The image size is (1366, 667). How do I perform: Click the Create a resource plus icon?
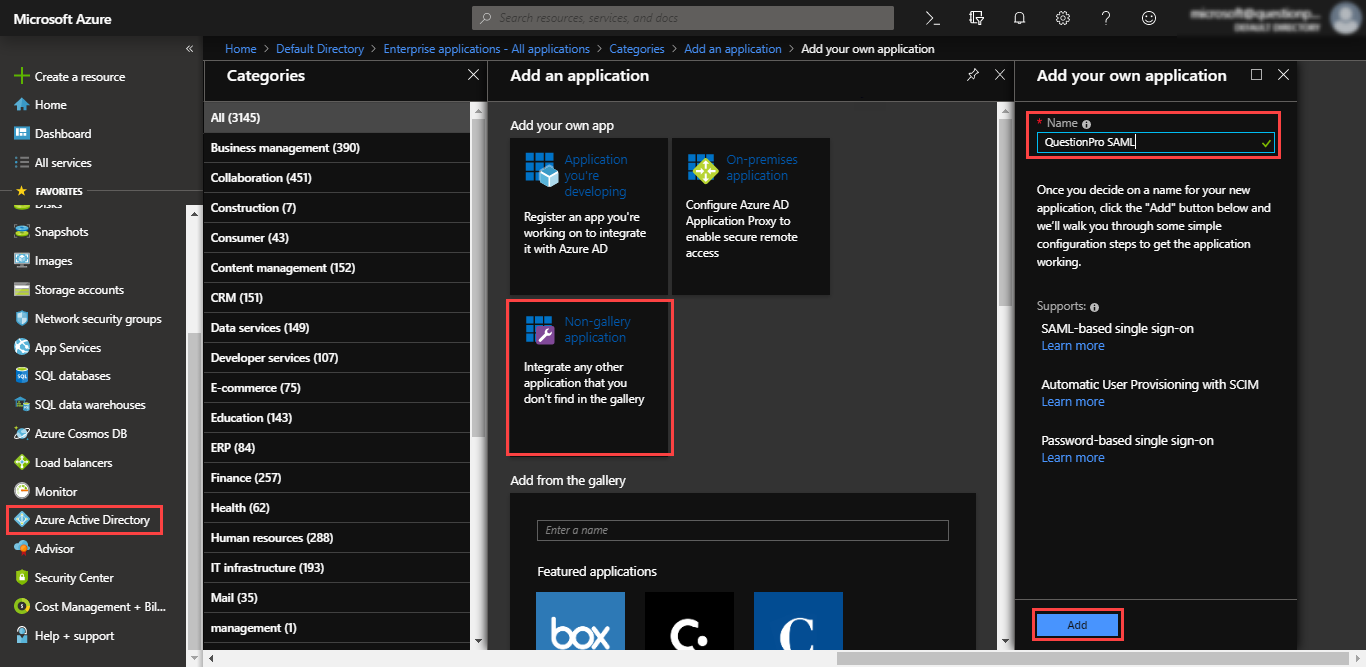tap(22, 76)
